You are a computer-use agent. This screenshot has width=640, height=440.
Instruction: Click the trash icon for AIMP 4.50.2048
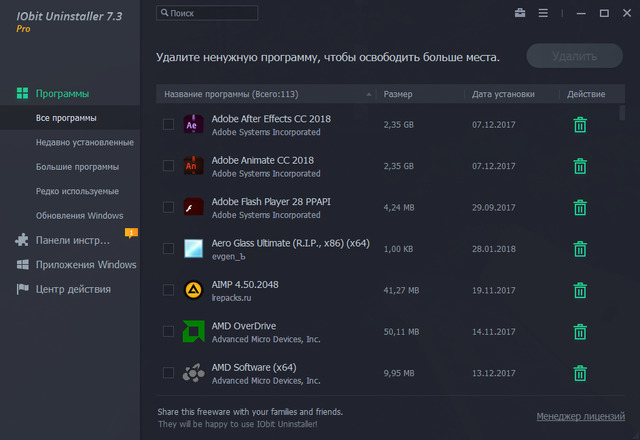coord(579,290)
